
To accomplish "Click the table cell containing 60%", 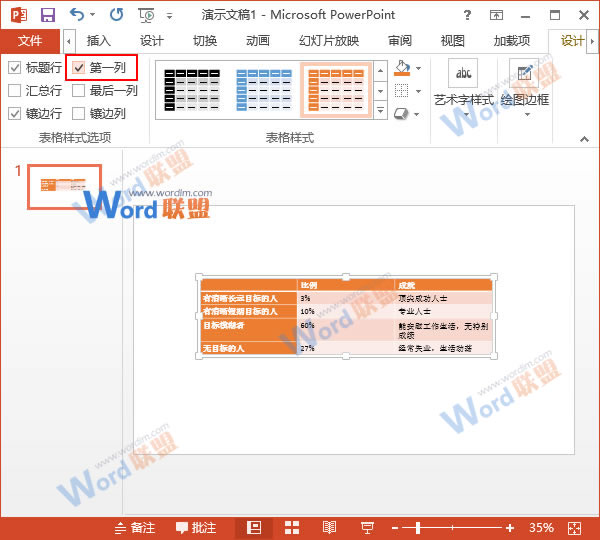I will click(346, 330).
